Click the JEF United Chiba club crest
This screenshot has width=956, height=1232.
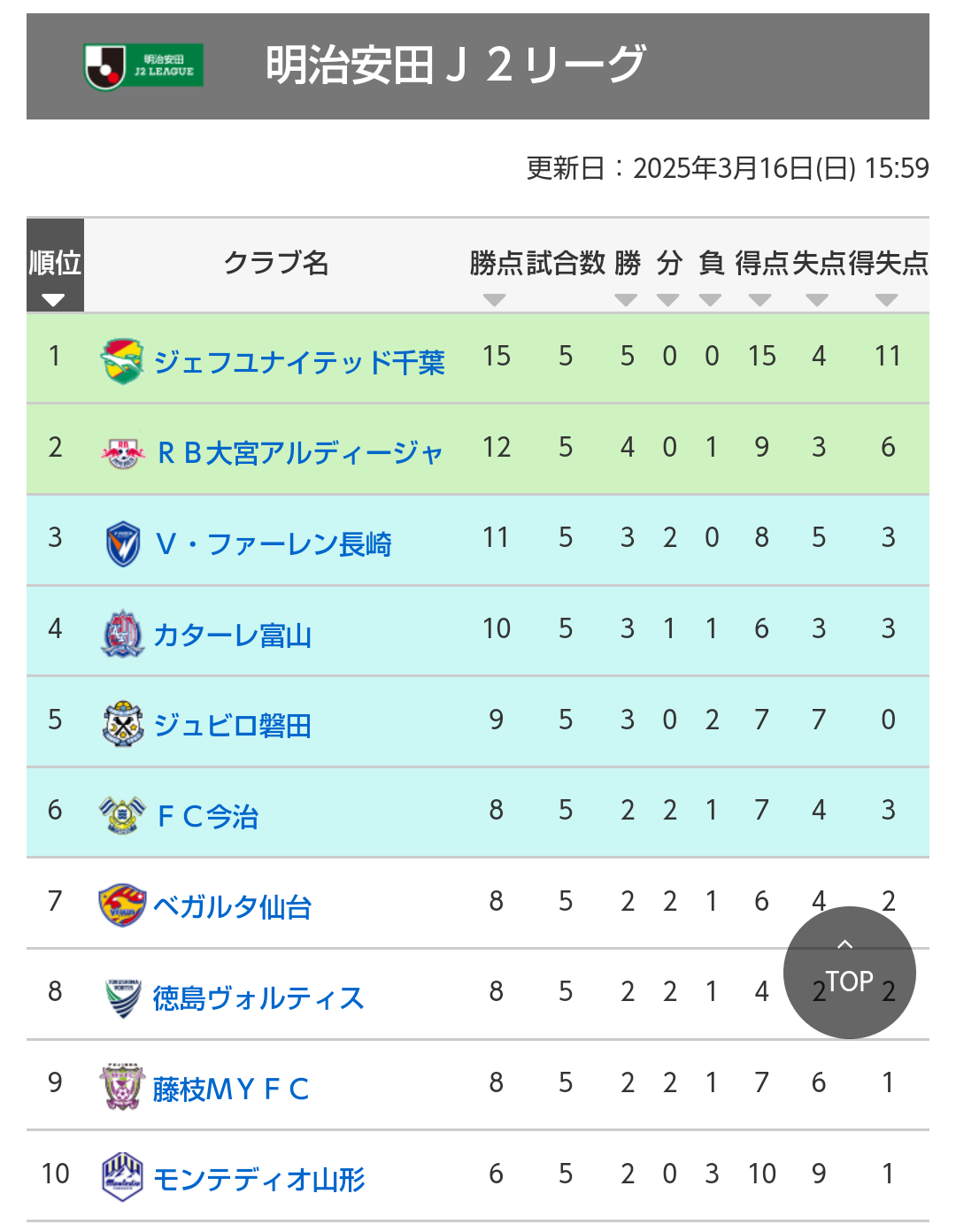(x=122, y=360)
